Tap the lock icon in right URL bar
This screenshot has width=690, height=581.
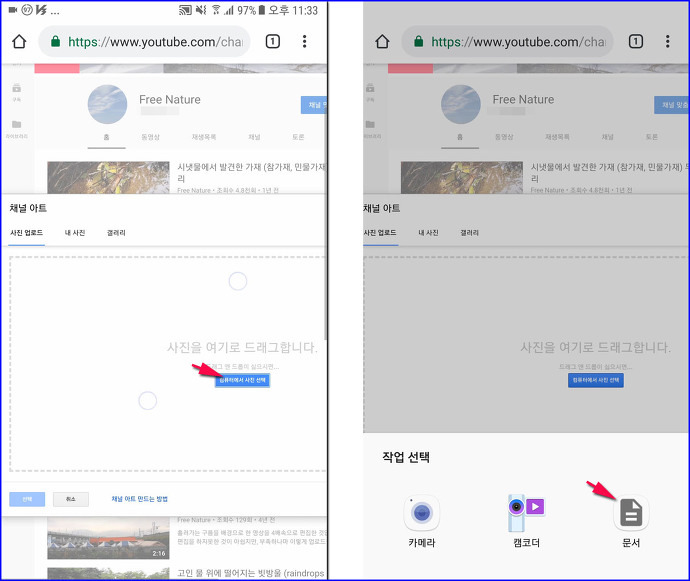[x=418, y=42]
